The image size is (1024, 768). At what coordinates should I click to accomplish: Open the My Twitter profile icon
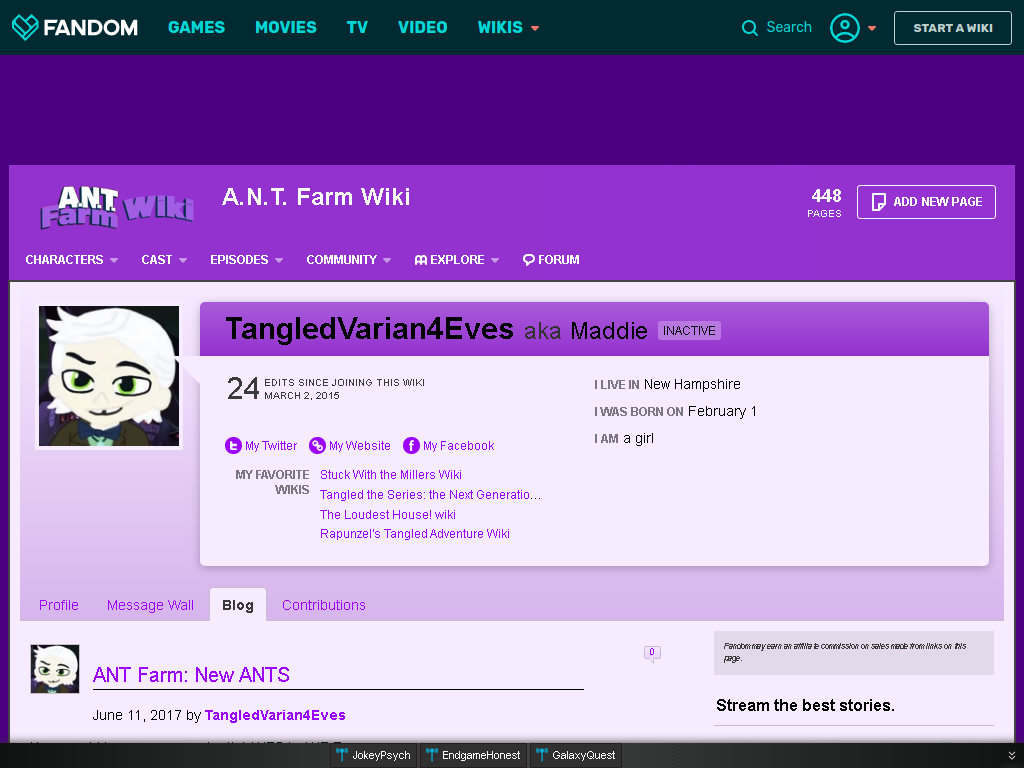233,445
